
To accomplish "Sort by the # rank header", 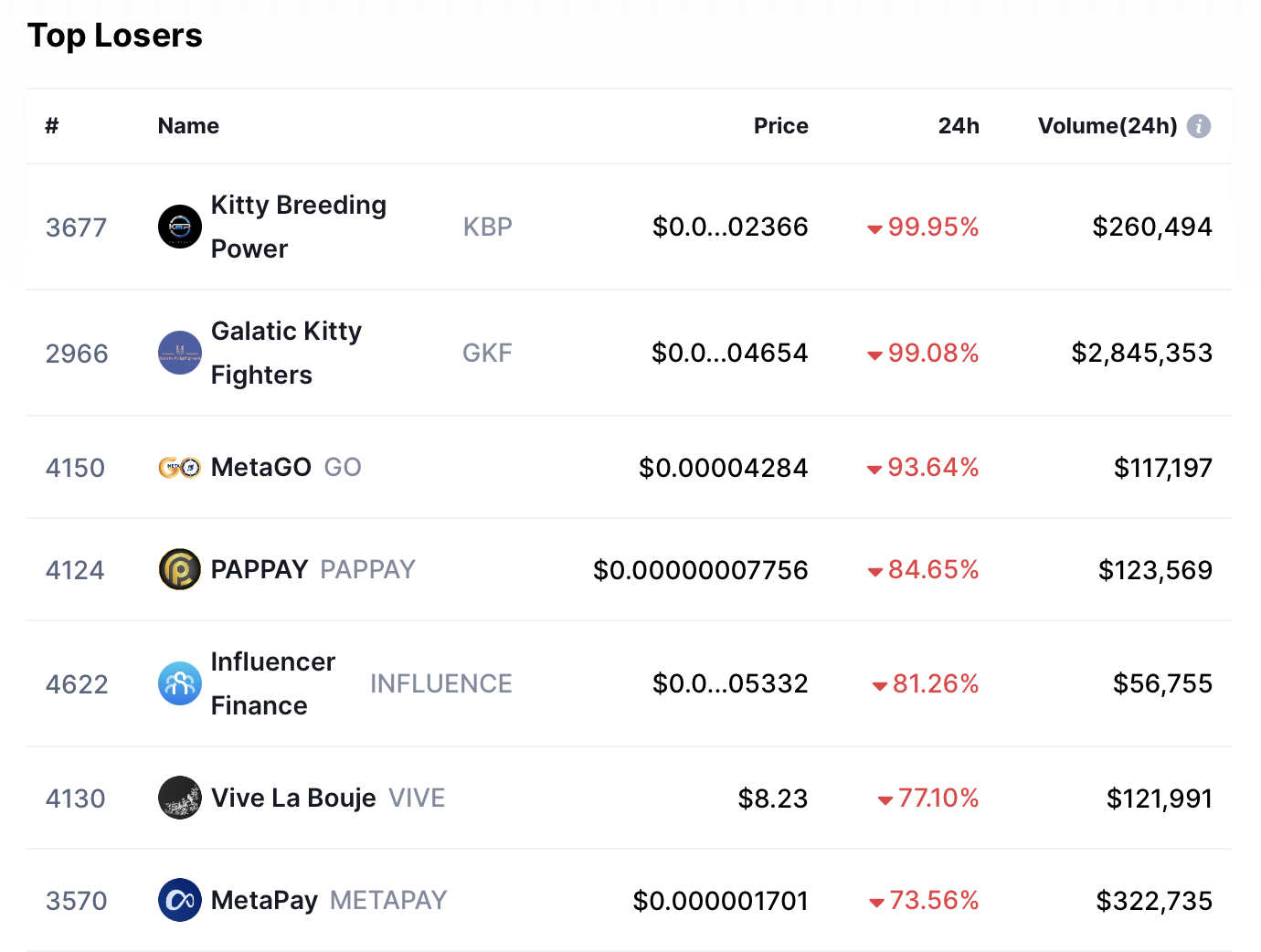I will pos(52,126).
